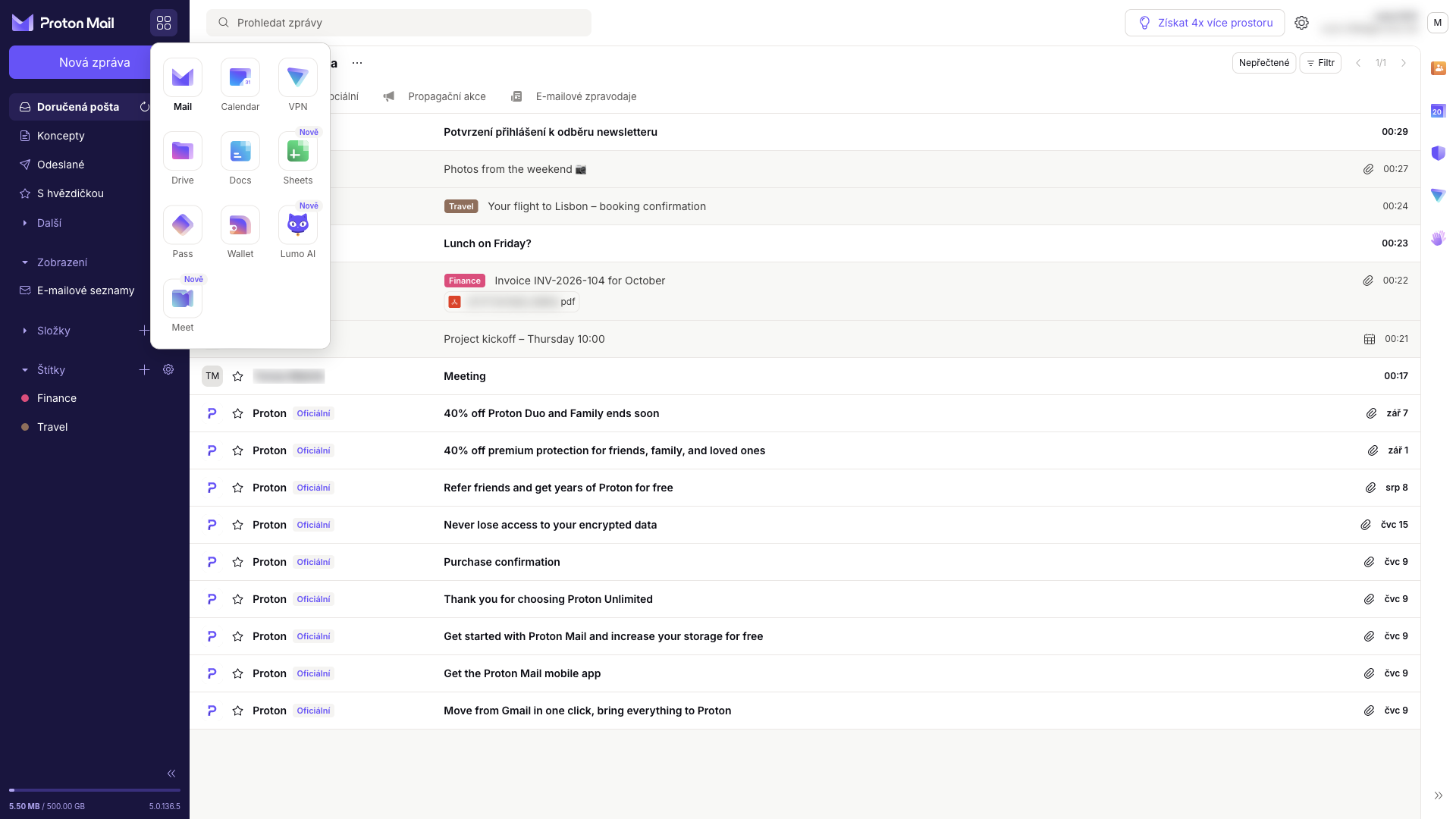Launch Proton Pass app
Viewport: 1456px width, 819px height.
coord(183,233)
